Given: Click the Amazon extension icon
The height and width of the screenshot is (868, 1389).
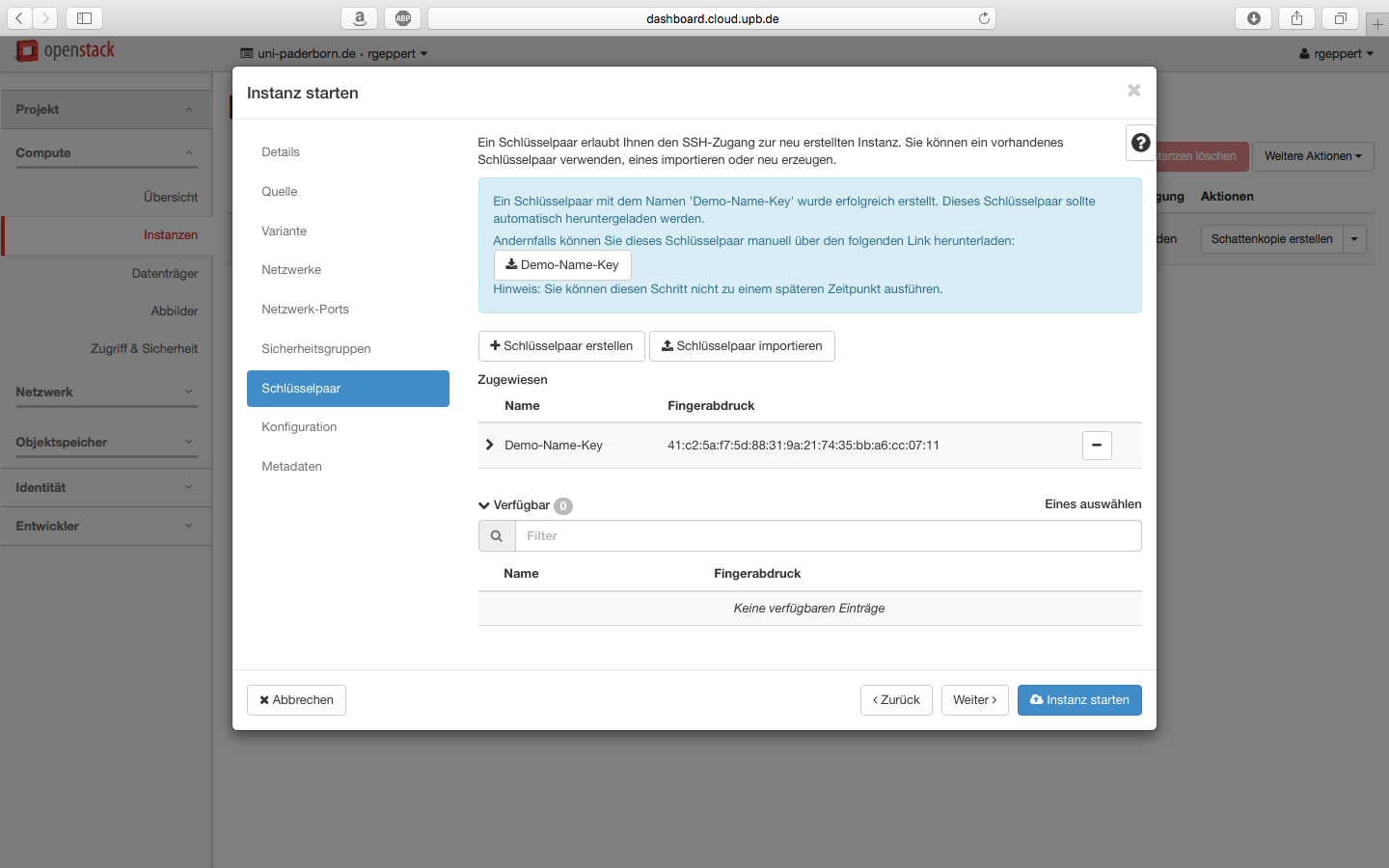Looking at the screenshot, I should (360, 18).
